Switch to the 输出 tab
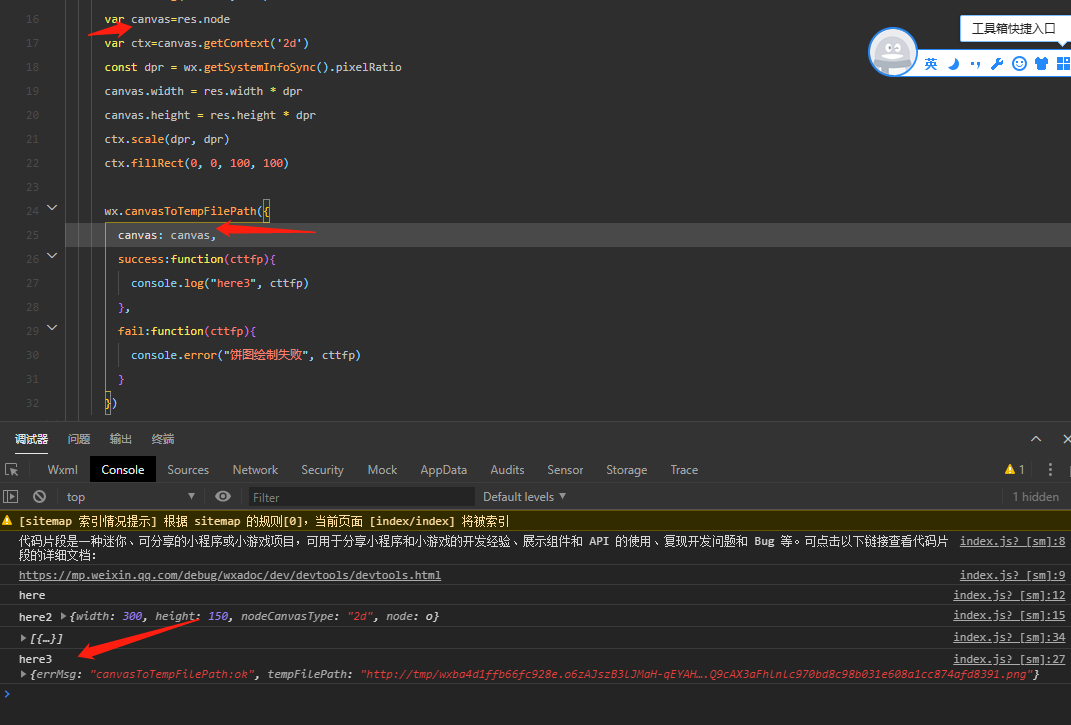 click(120, 439)
